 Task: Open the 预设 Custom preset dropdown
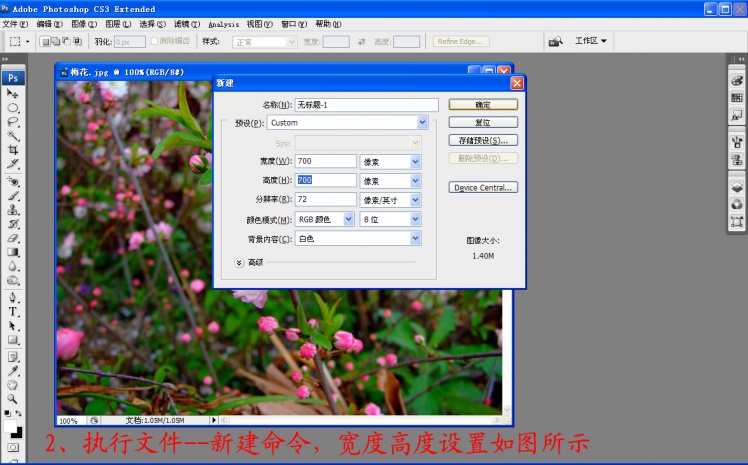422,123
